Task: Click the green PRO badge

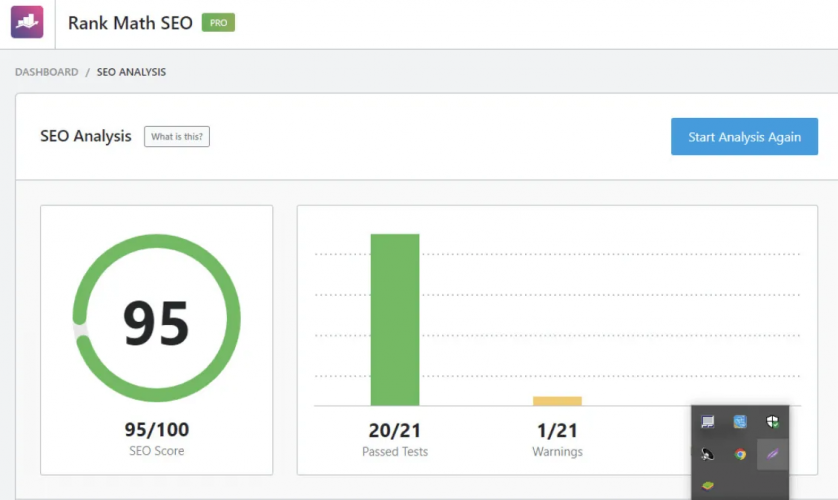Action: coord(218,22)
